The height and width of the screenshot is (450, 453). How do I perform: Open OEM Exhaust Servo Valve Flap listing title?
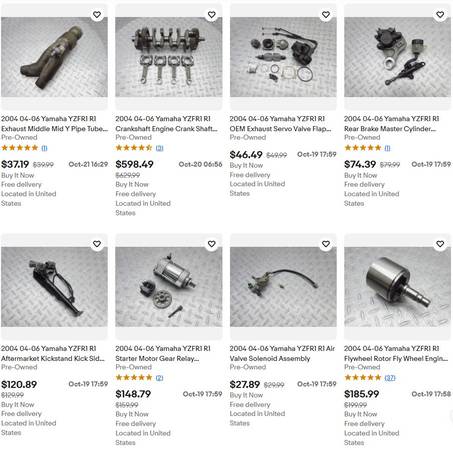pyautogui.click(x=280, y=124)
